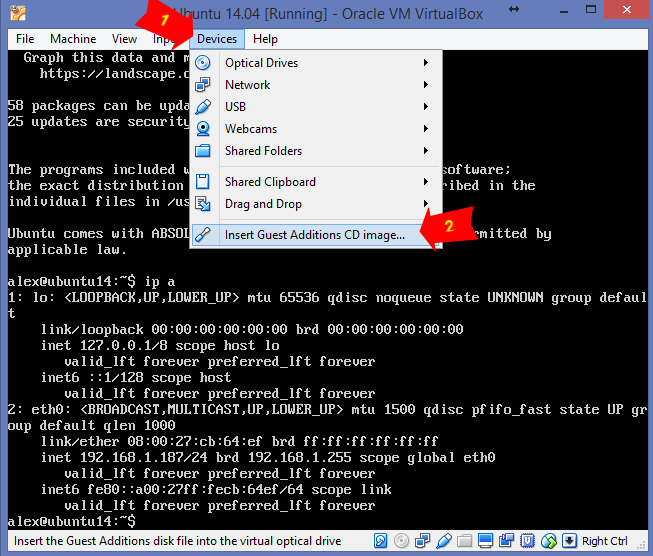Open the Network submenu entry
Screen dimensions: 653x556
[x=316, y=85]
